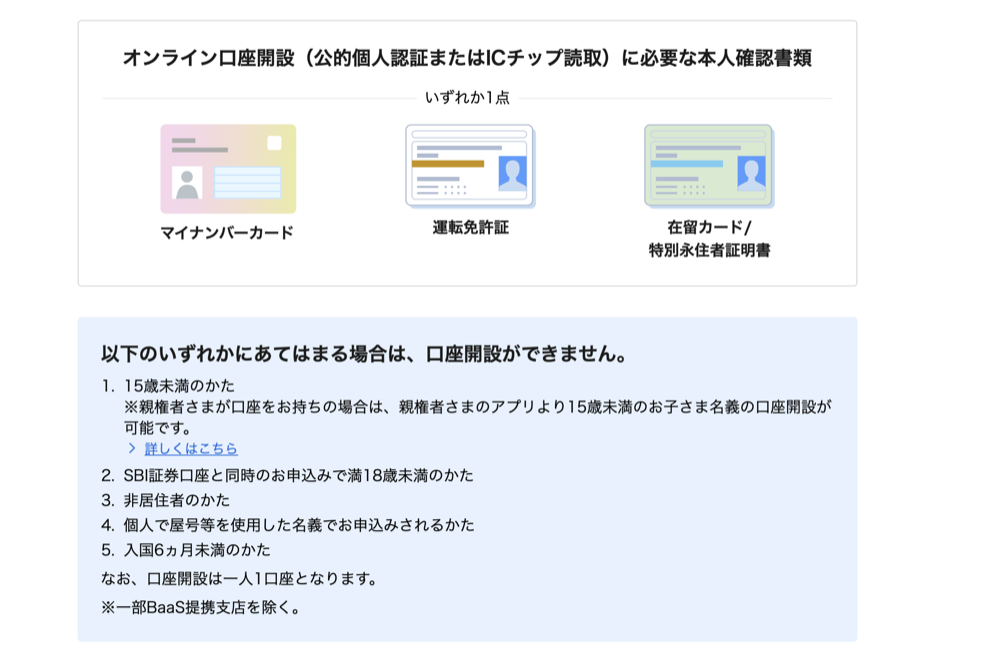This screenshot has height=658, width=1000.
Task: Click list item 非居住者のかた
Action: [x=177, y=501]
